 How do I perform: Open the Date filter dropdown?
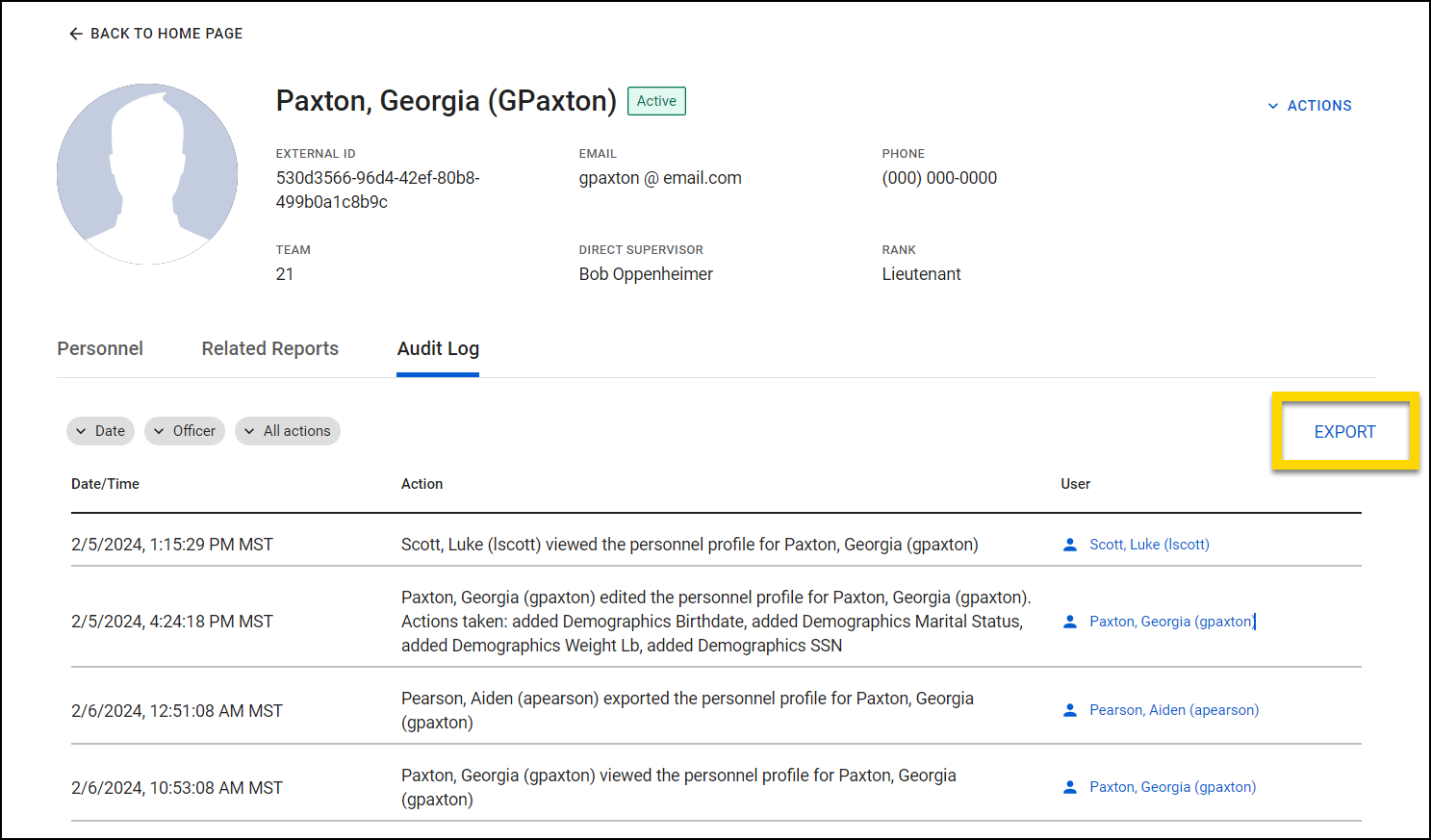(100, 431)
